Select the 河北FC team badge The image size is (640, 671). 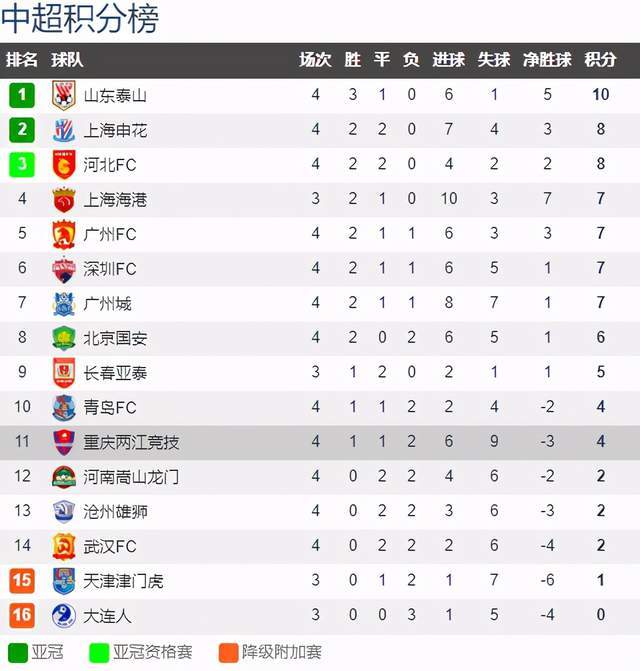click(x=64, y=165)
